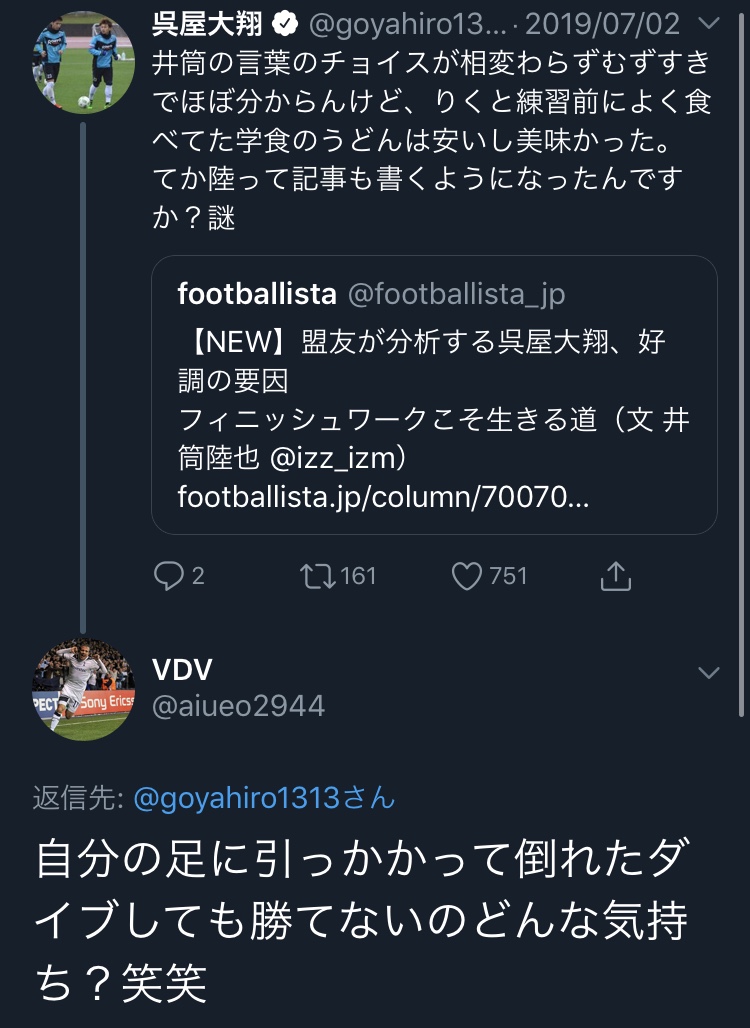The image size is (750, 1028).
Task: Open 呉屋大翔 profile picture
Action: pyautogui.click(x=84, y=61)
